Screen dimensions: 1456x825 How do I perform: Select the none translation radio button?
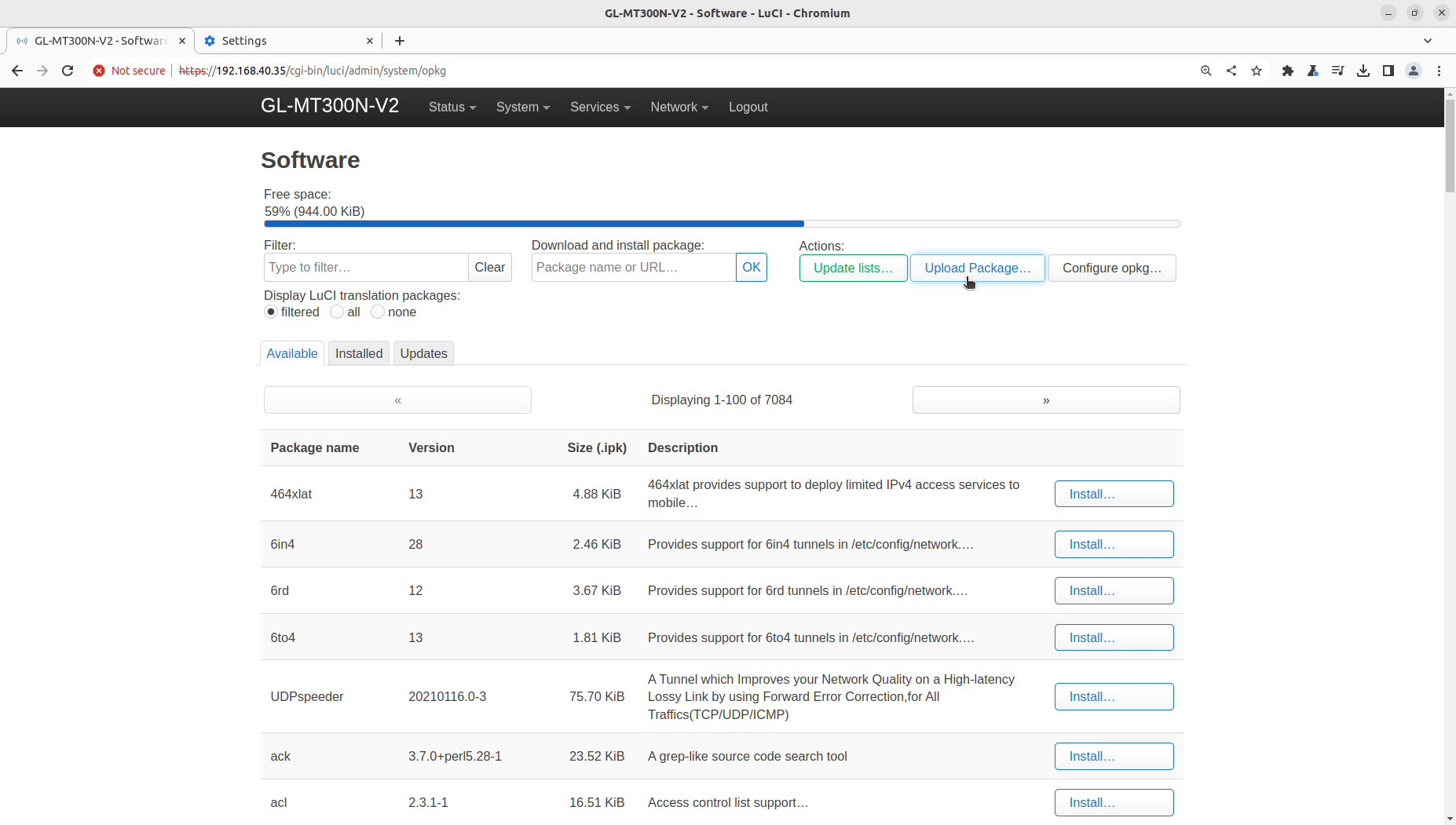coord(378,312)
